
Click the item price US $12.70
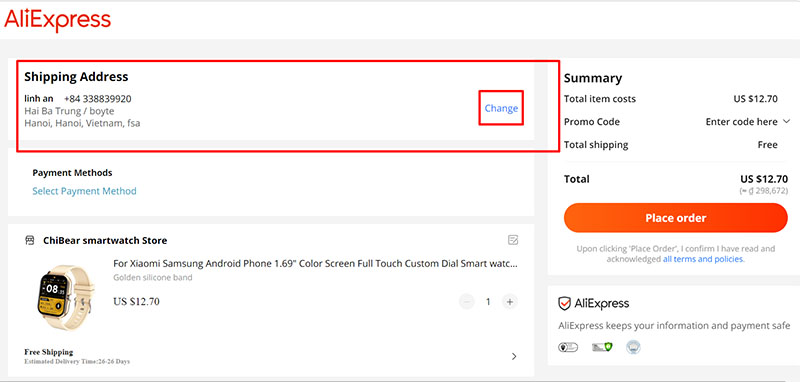tap(136, 302)
